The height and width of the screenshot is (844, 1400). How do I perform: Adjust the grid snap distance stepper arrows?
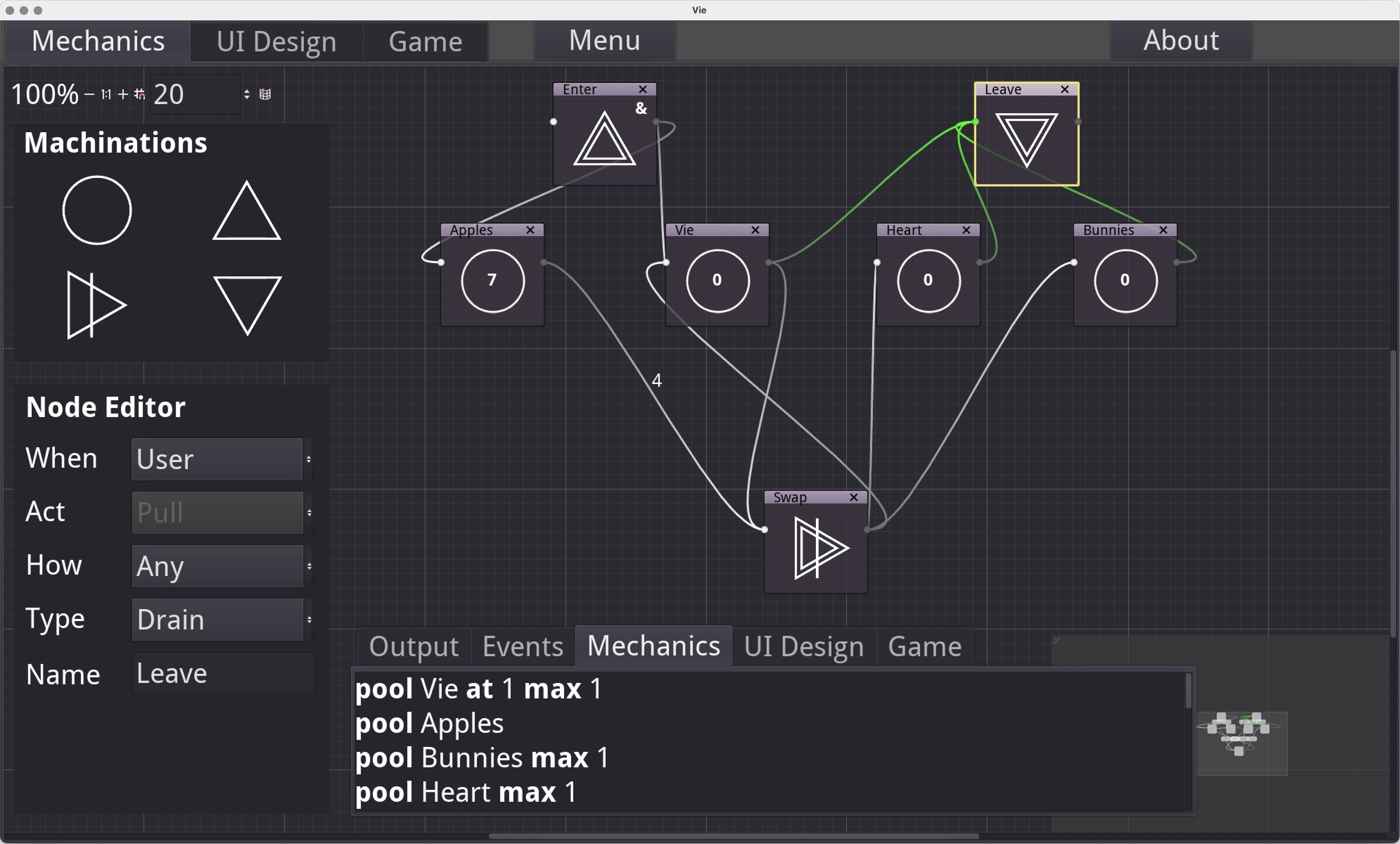[x=247, y=94]
